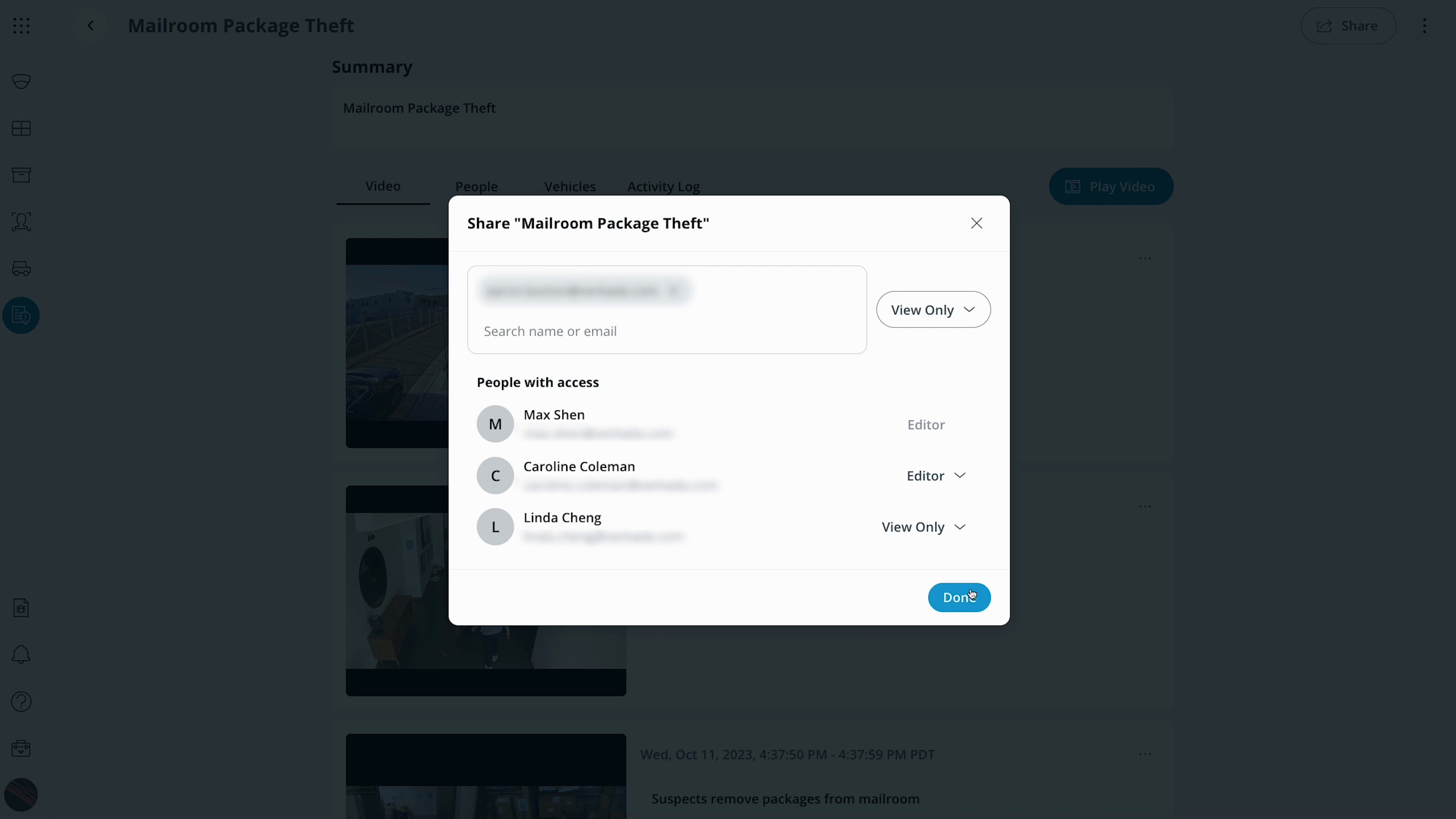Close the Share dialog
The width and height of the screenshot is (1456, 819).
tap(977, 223)
